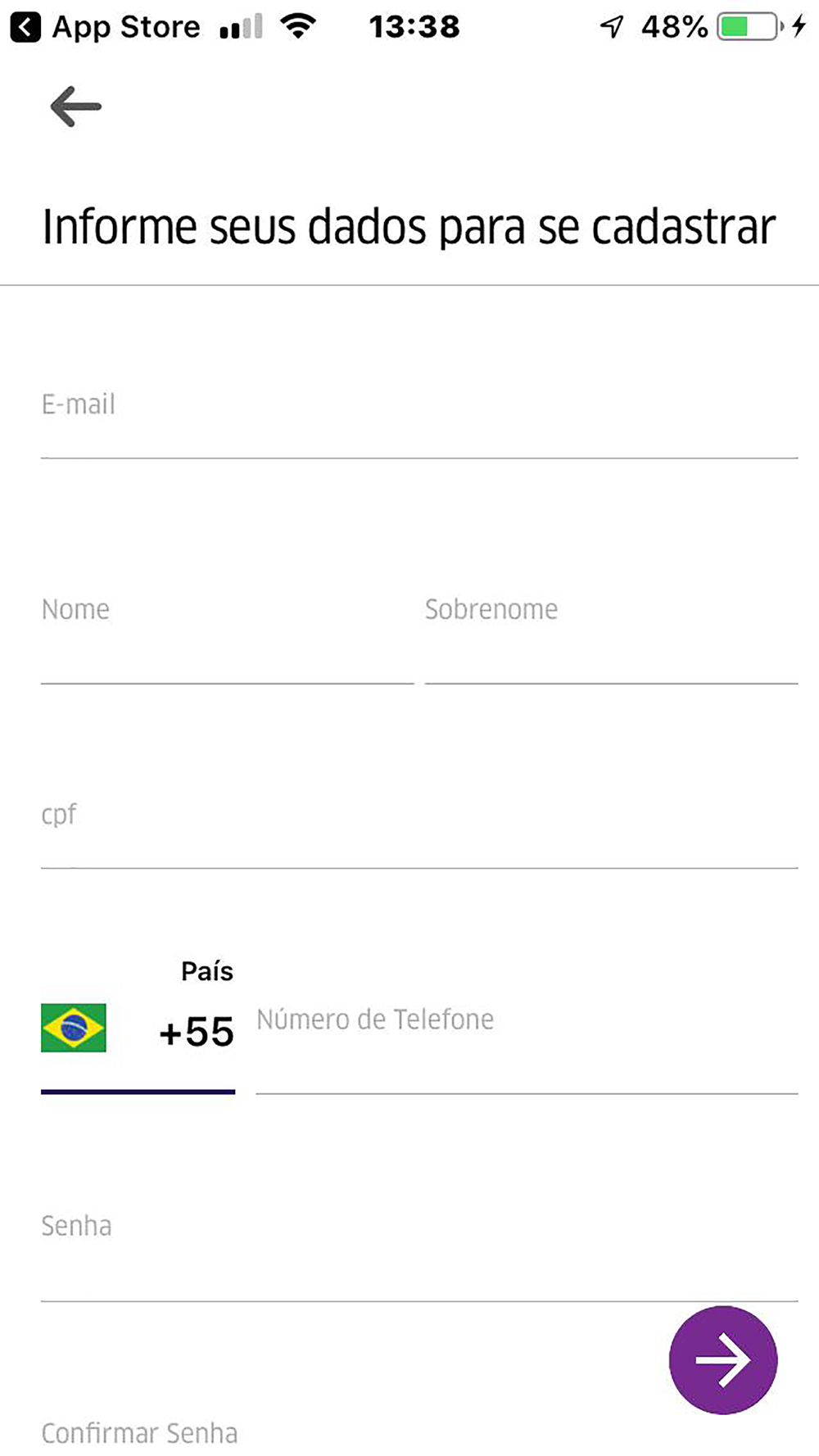Return to App Store via status bar
This screenshot has height=1456, width=819.
click(106, 27)
